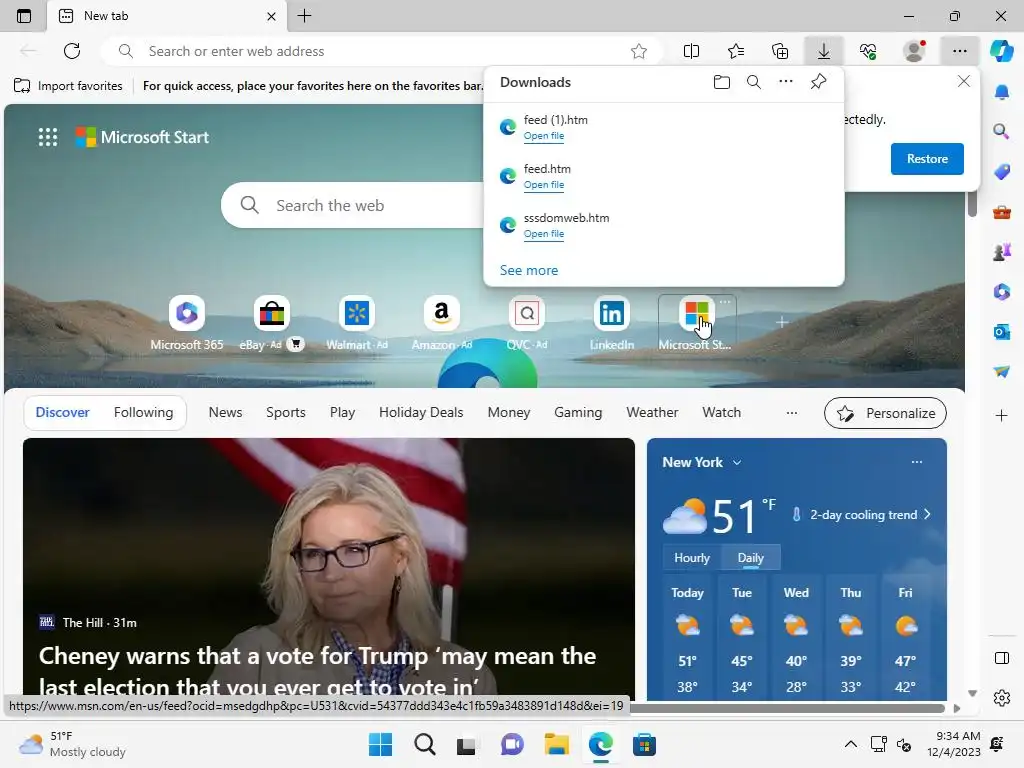This screenshot has height=768, width=1024.
Task: Open the Holiday Deals category
Action: (421, 412)
